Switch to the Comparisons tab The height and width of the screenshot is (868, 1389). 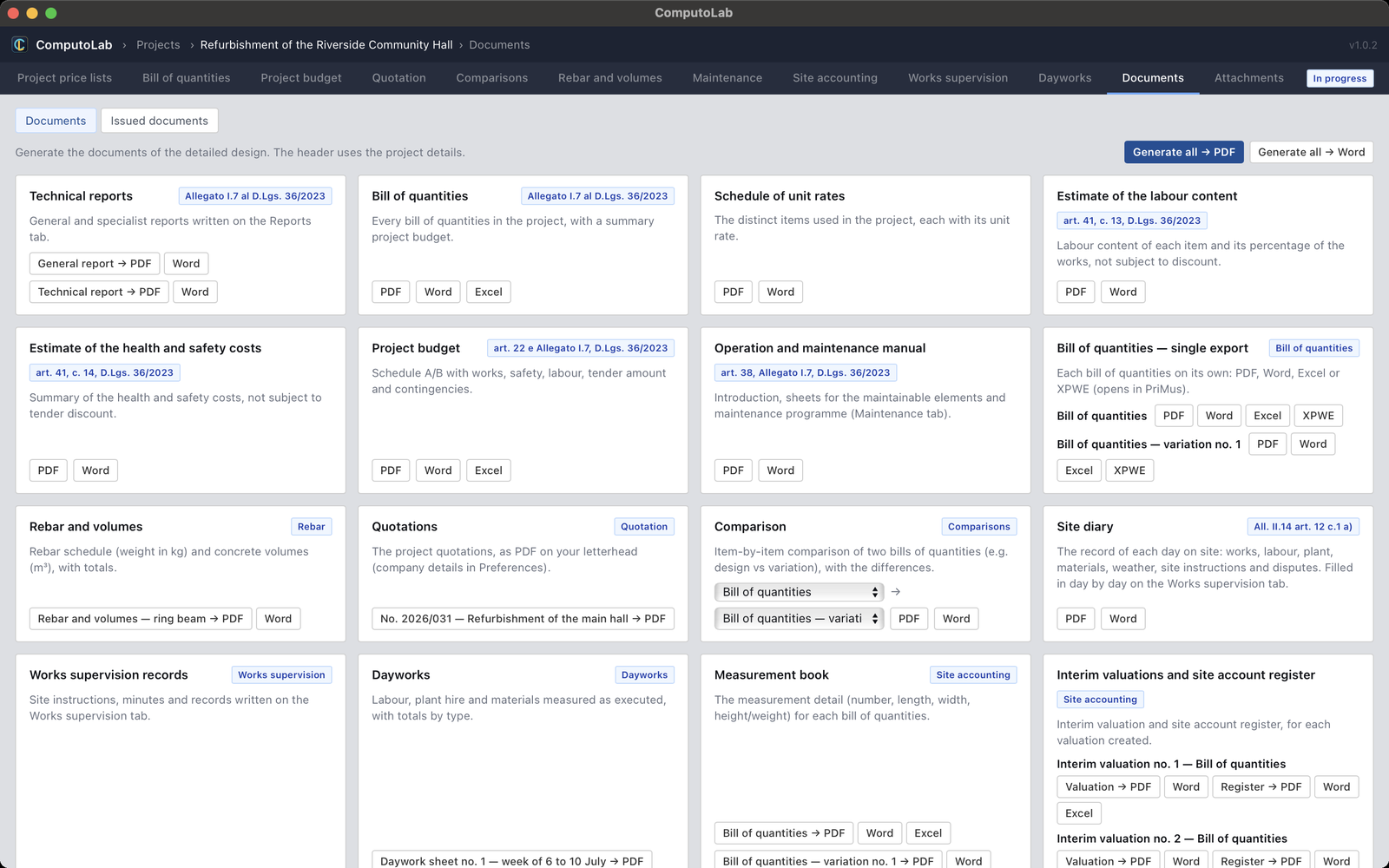click(492, 78)
